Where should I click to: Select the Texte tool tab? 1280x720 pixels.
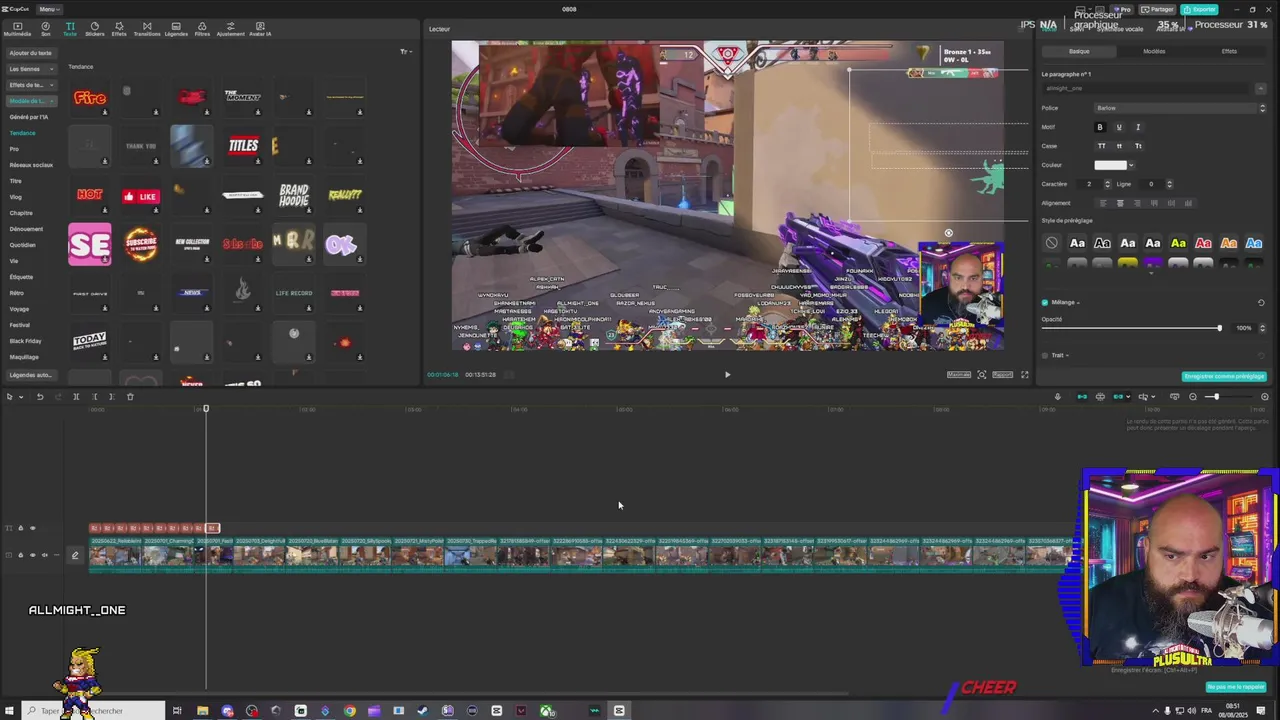(70, 29)
